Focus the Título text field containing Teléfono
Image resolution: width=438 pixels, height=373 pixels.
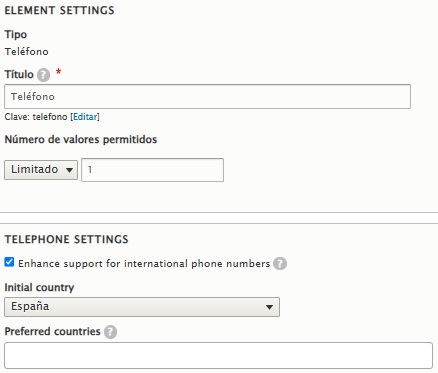pyautogui.click(x=207, y=97)
